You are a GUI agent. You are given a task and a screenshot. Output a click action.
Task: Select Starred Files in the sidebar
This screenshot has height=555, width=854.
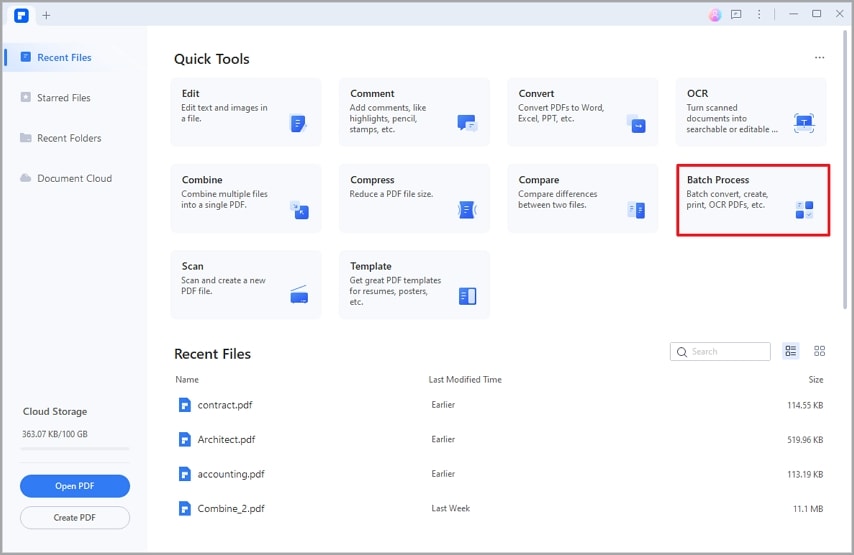(x=64, y=97)
